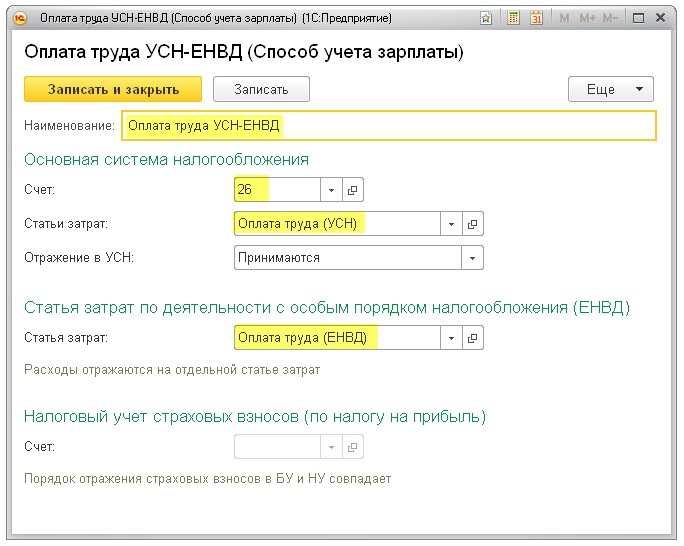Click the Счет field with value 26
Screen dimensions: 684x546
(277, 189)
